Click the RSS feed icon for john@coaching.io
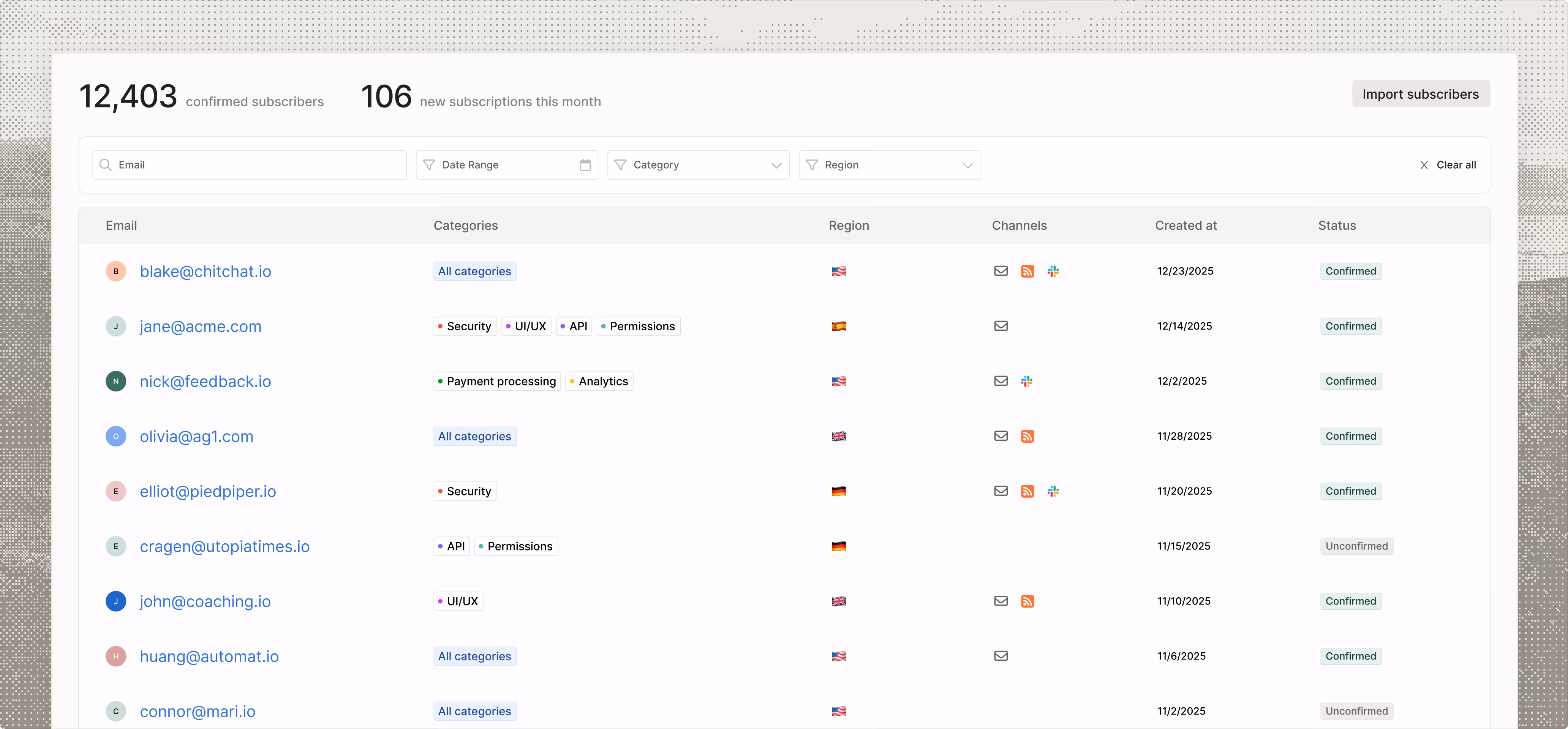 click(1027, 601)
